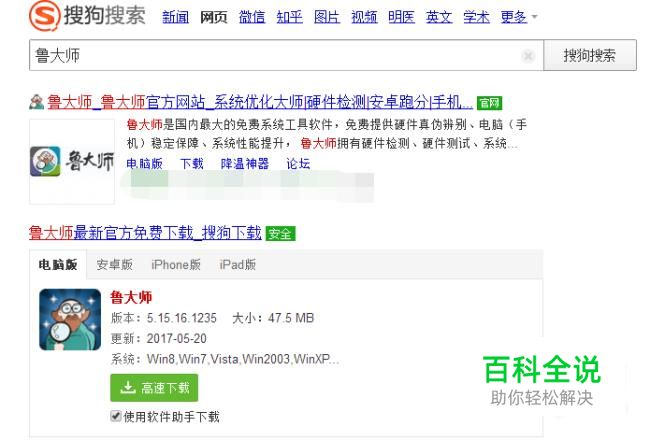Select the 电脑版 tab in download card
650x441 pixels.
click(x=58, y=264)
